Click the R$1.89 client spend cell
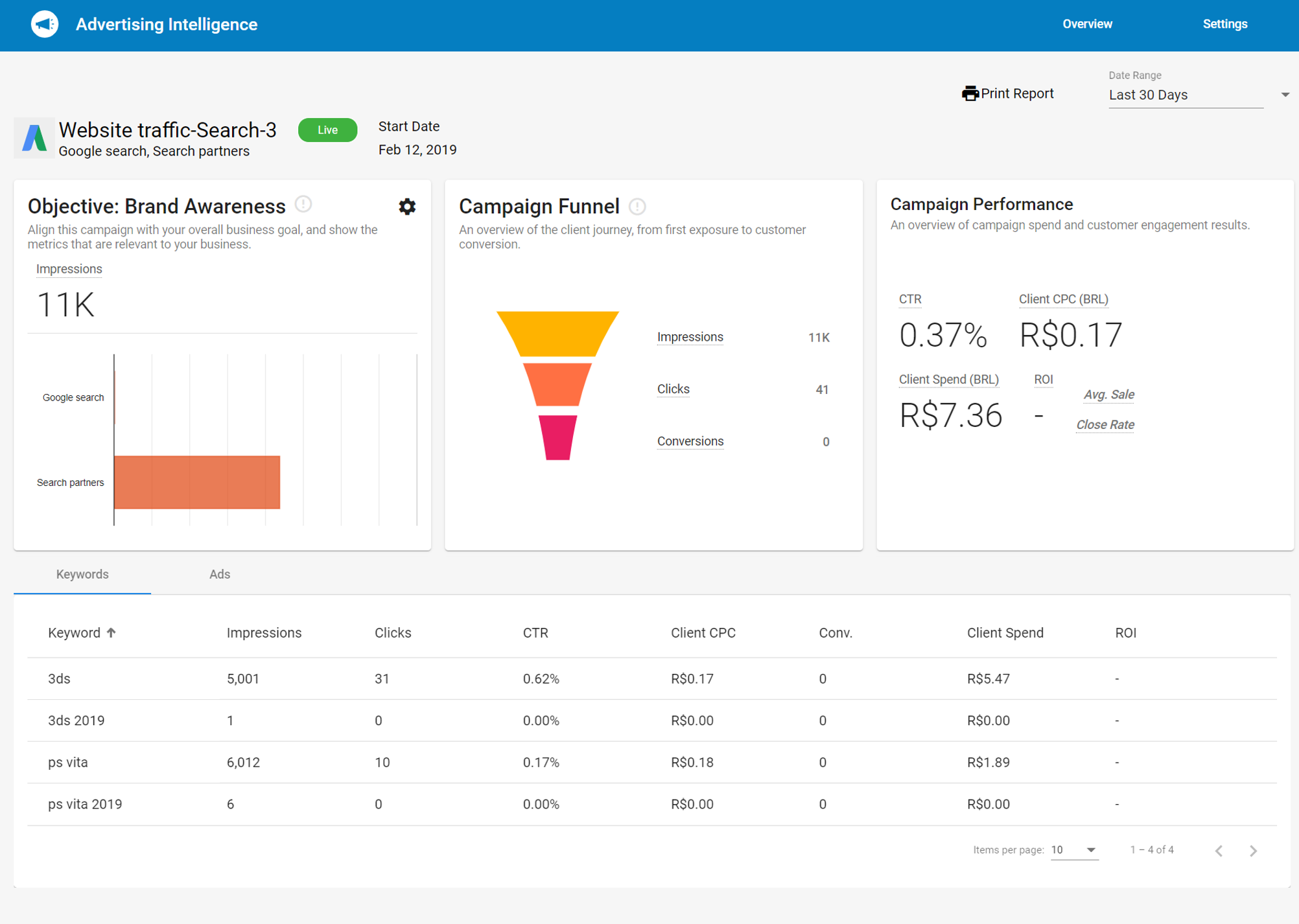 [988, 763]
